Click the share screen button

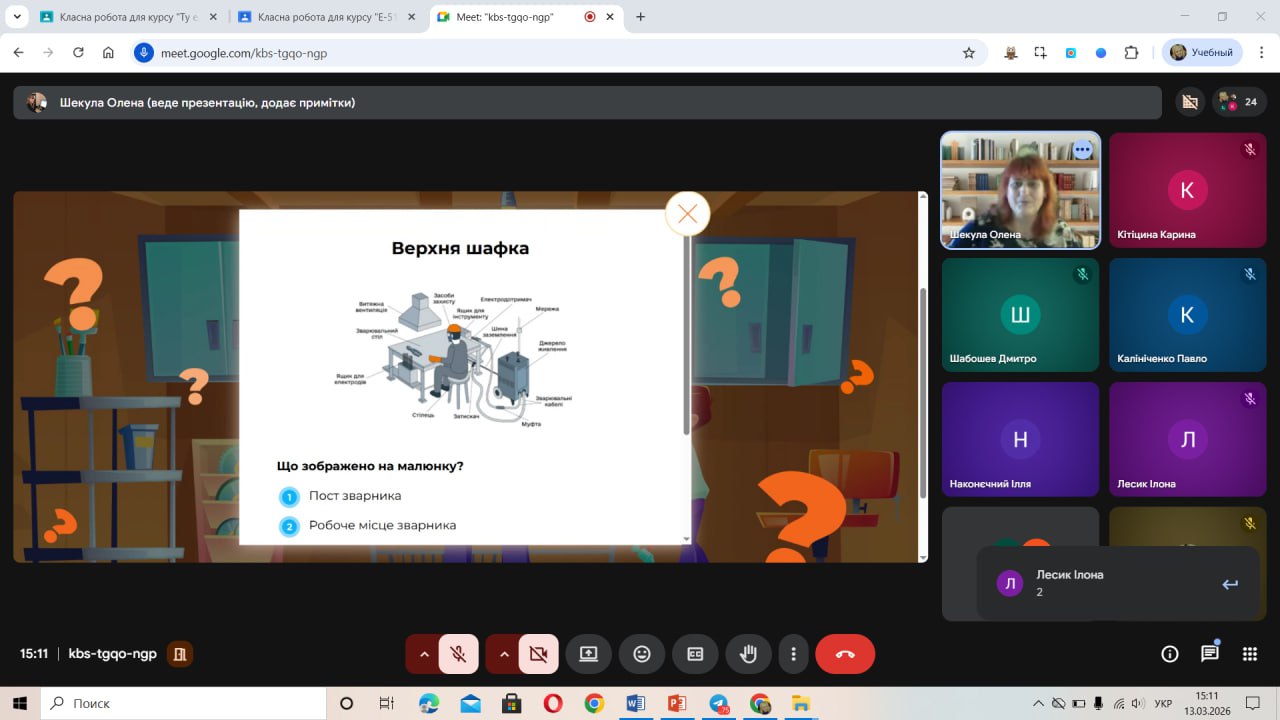tap(588, 654)
